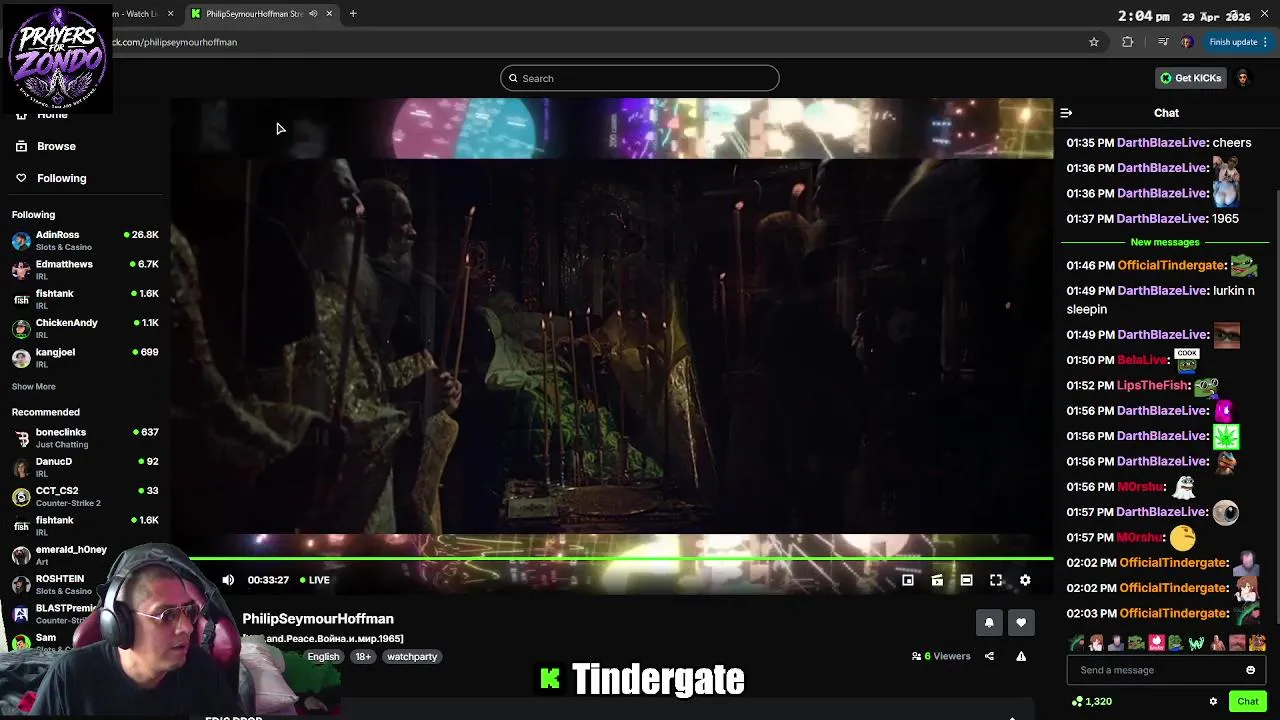Mute the PhilipSeymourHoffman tab audio icon
The height and width of the screenshot is (720, 1280).
(x=313, y=13)
